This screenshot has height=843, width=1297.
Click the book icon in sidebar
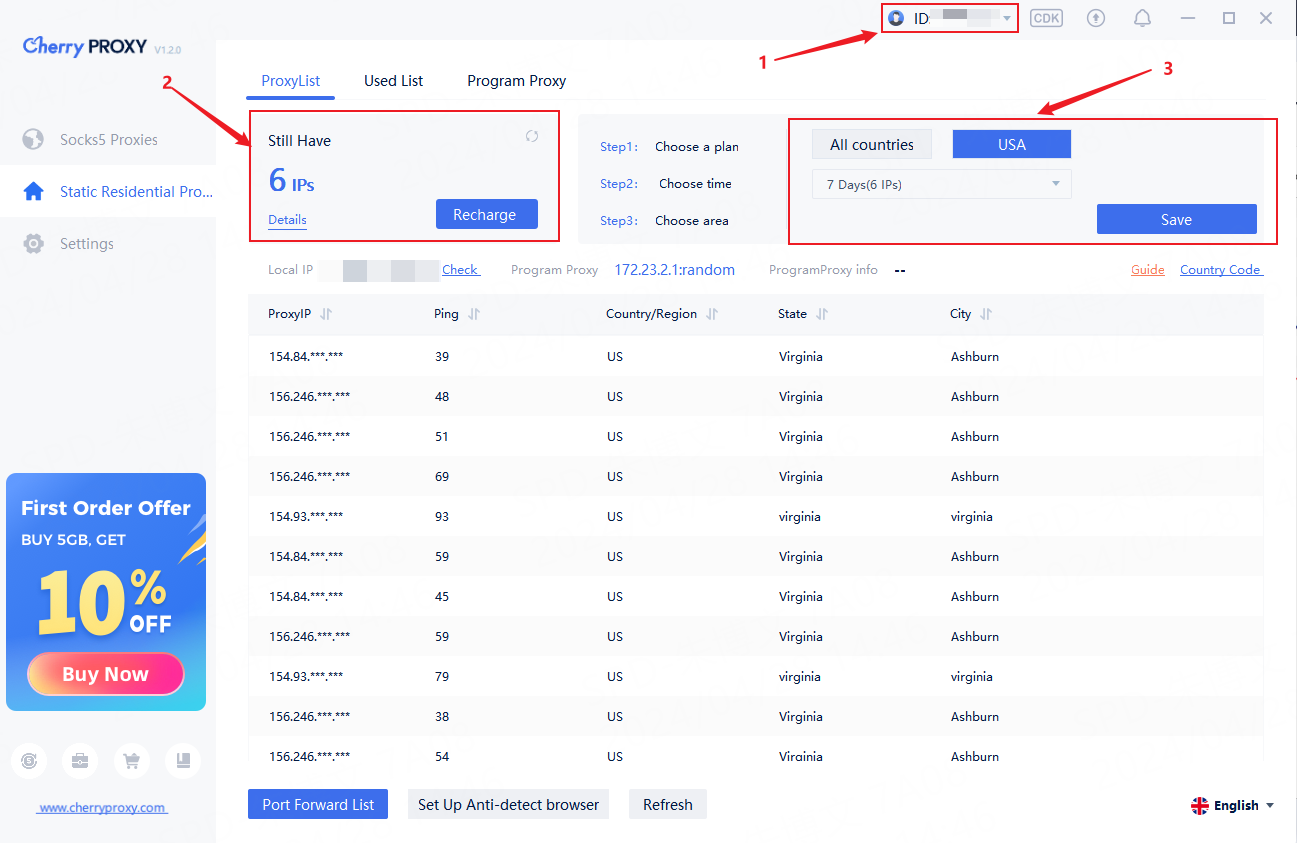(x=183, y=761)
